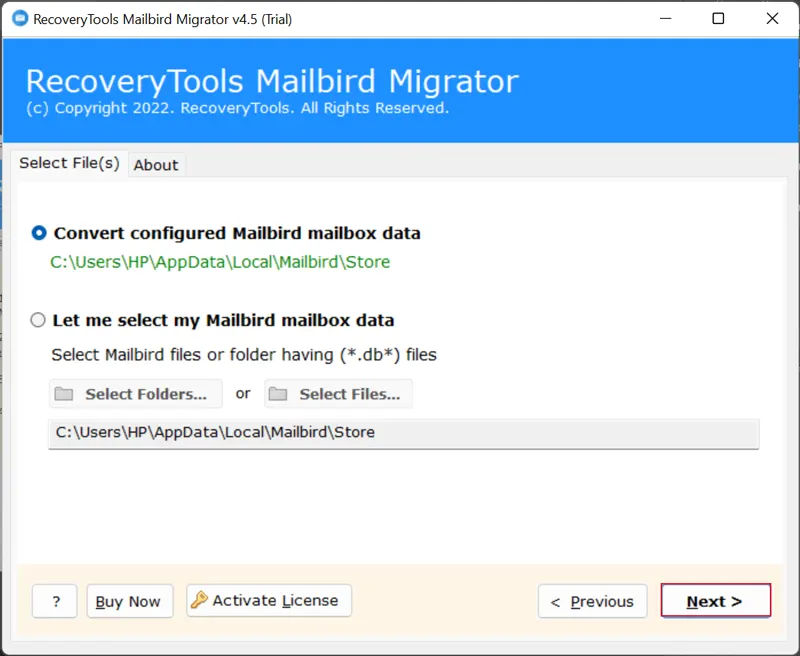This screenshot has width=800, height=656.
Task: Click the Mailbird Store path input field
Action: [x=403, y=433]
